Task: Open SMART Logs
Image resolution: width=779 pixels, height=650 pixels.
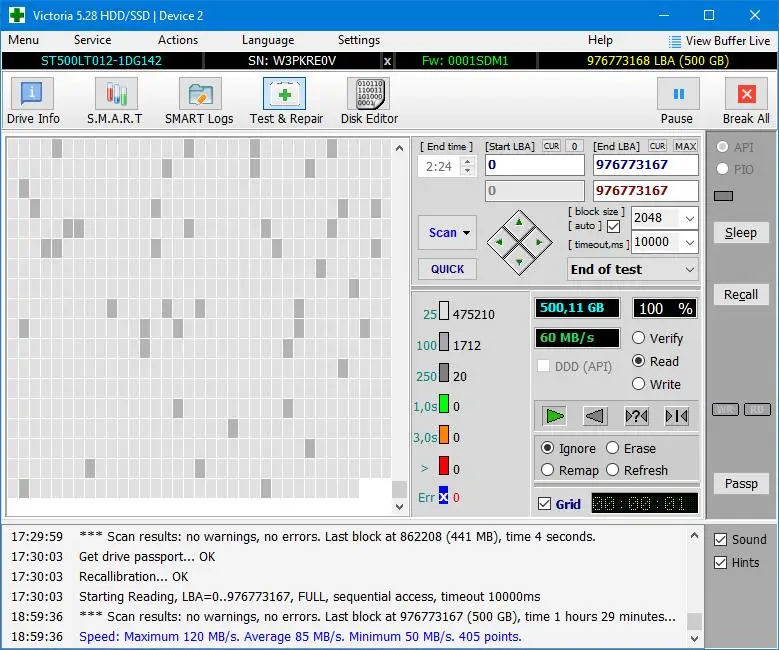Action: click(199, 101)
